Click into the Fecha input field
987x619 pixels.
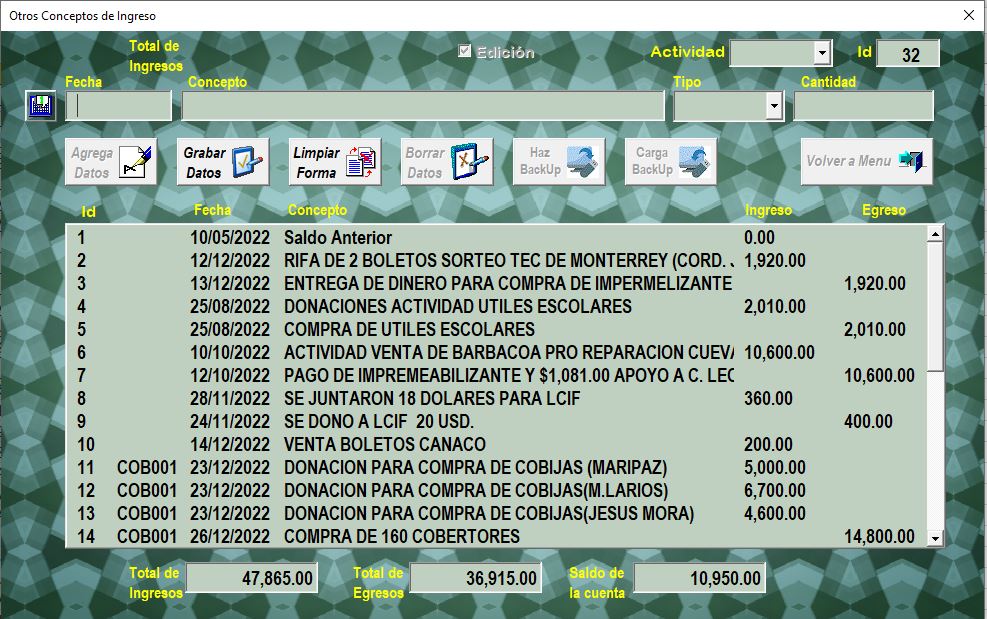pos(119,106)
